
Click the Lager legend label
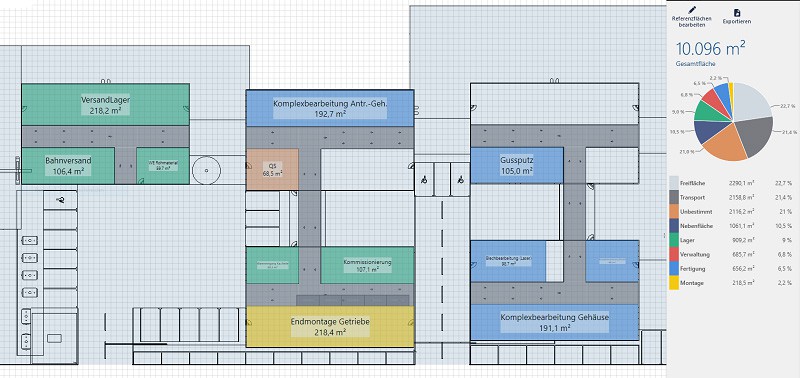coord(688,240)
